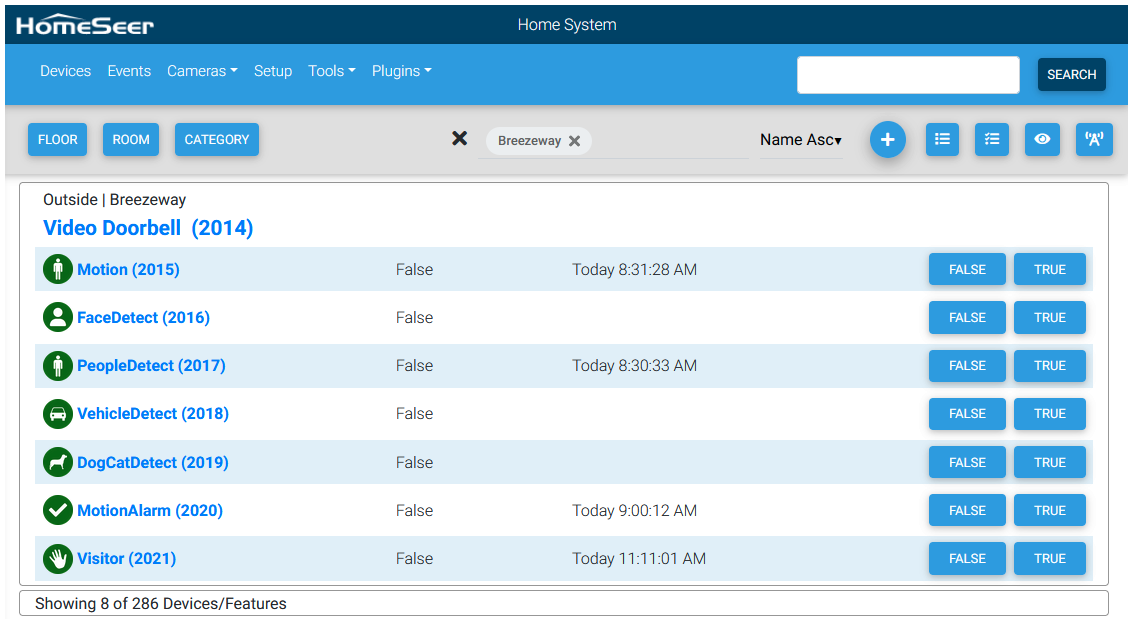This screenshot has width=1133, height=624.
Task: Switch to list view icon
Action: (x=942, y=140)
